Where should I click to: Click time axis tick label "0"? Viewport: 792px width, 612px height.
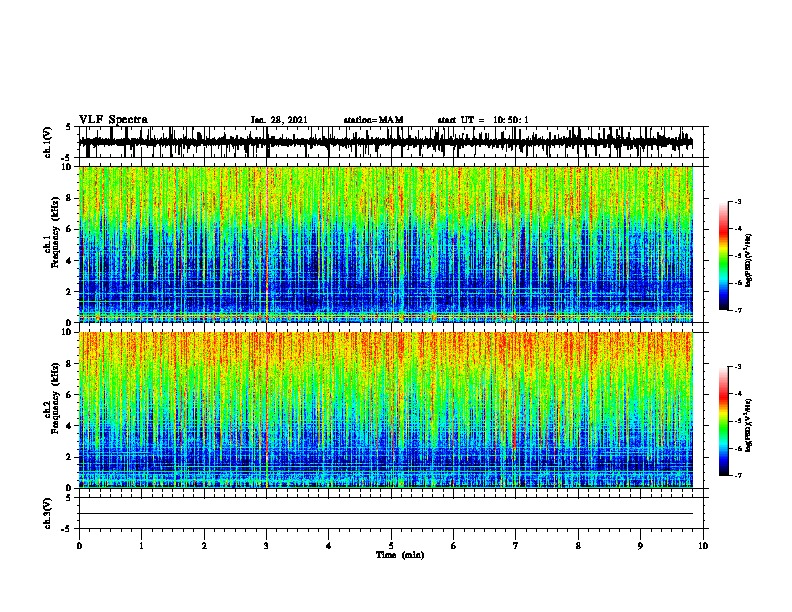coord(79,546)
